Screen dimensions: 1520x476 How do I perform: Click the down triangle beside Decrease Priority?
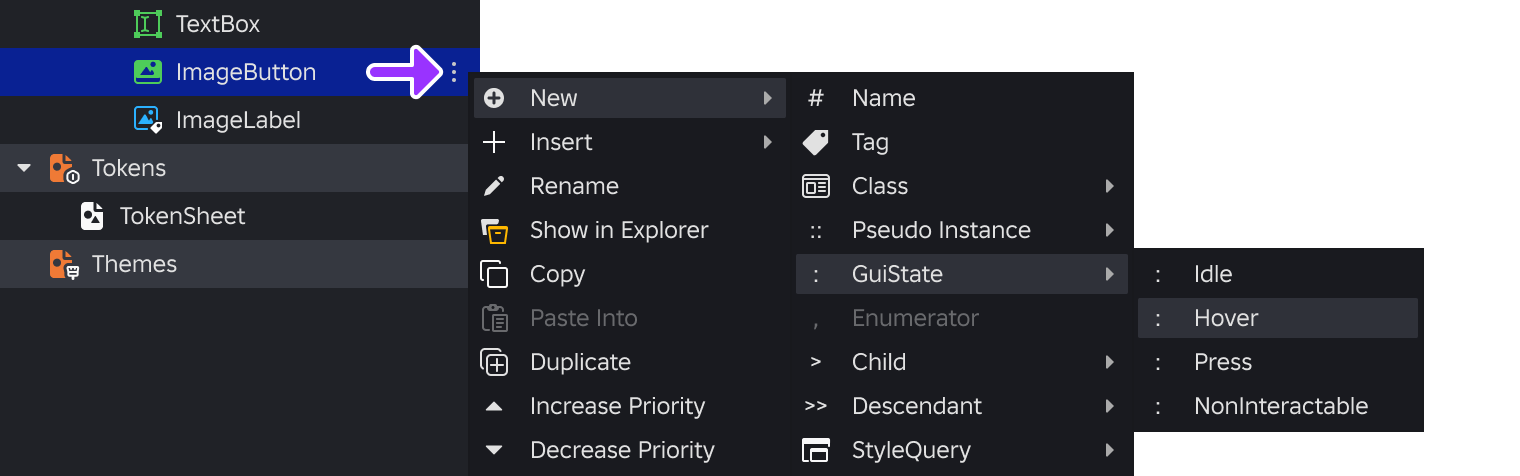click(494, 450)
